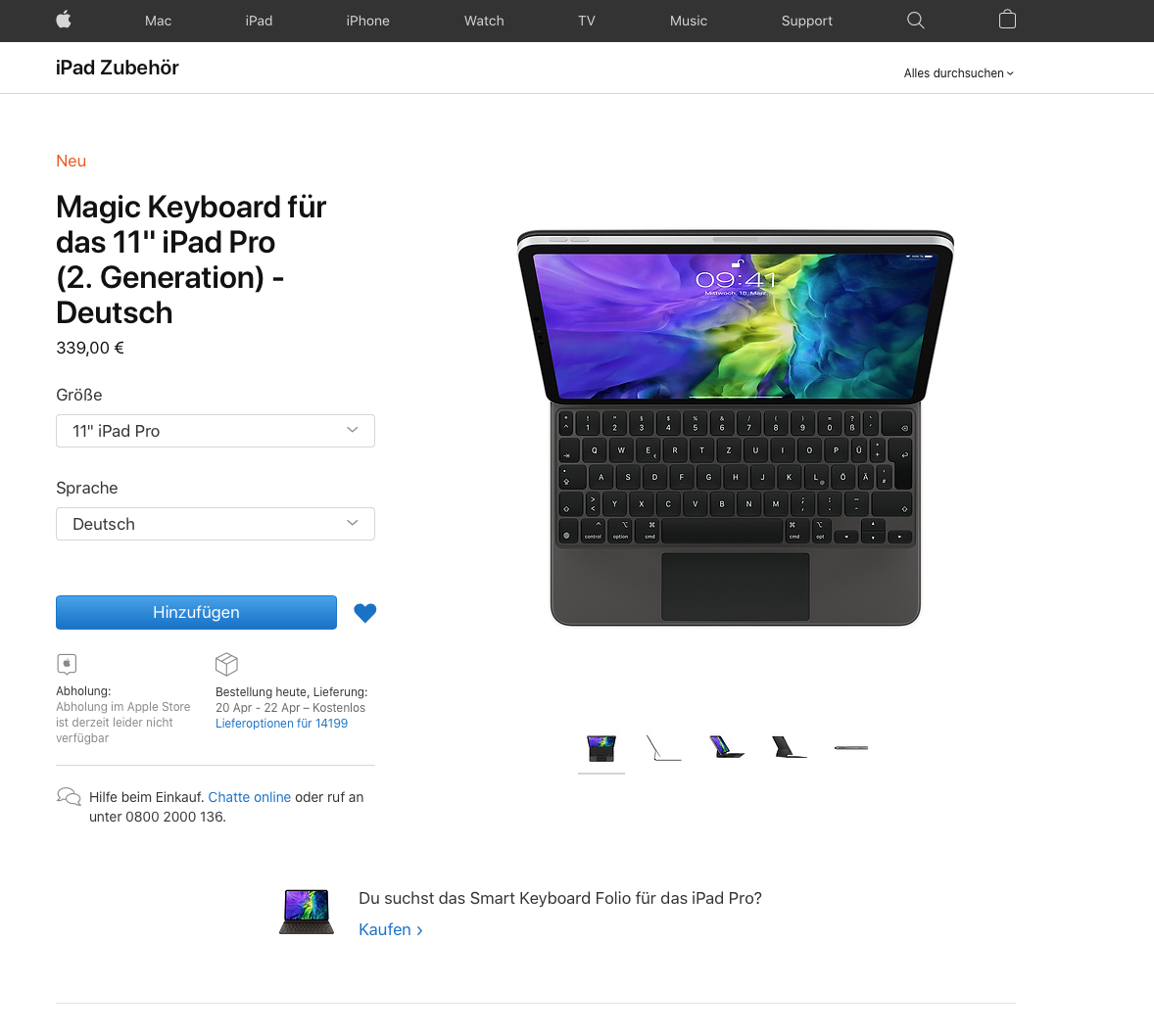The width and height of the screenshot is (1154, 1036).
Task: Open the Watch menu item
Action: click(484, 21)
